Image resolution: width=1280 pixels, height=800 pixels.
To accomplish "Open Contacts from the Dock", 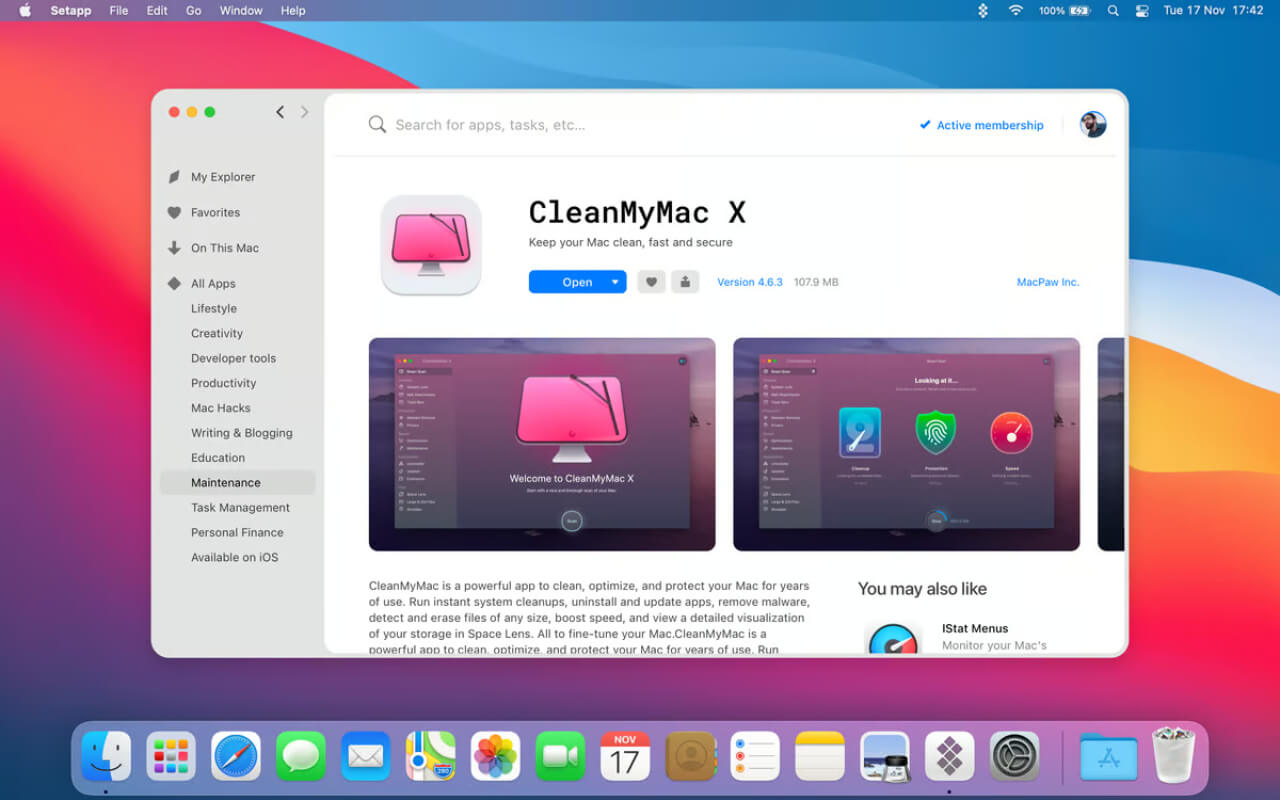I will pyautogui.click(x=690, y=756).
